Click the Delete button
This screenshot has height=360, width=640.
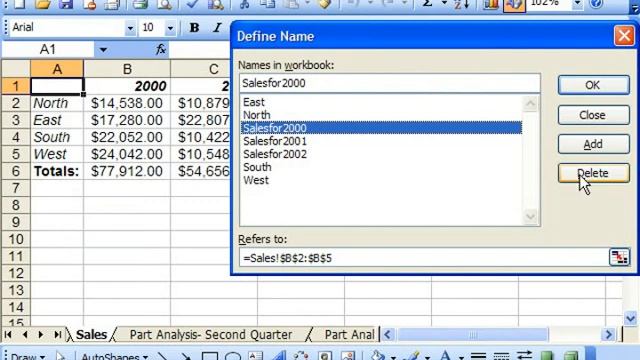tap(593, 173)
